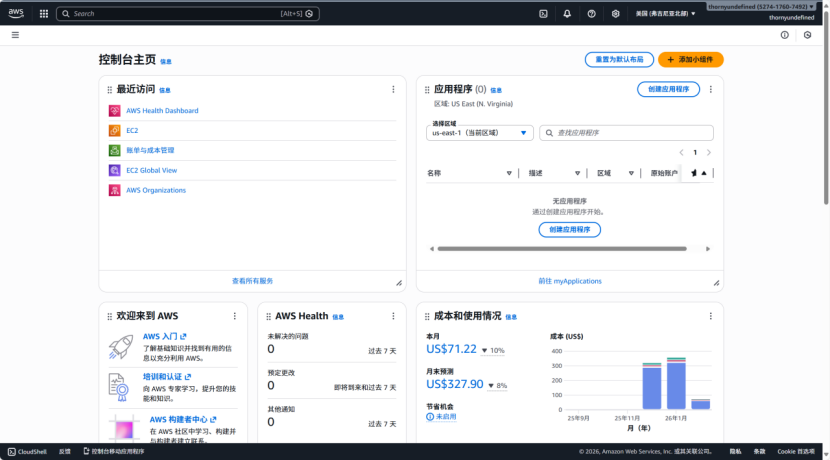This screenshot has height=460, width=830.
Task: Open the AWS services grid menu
Action: 43,14
